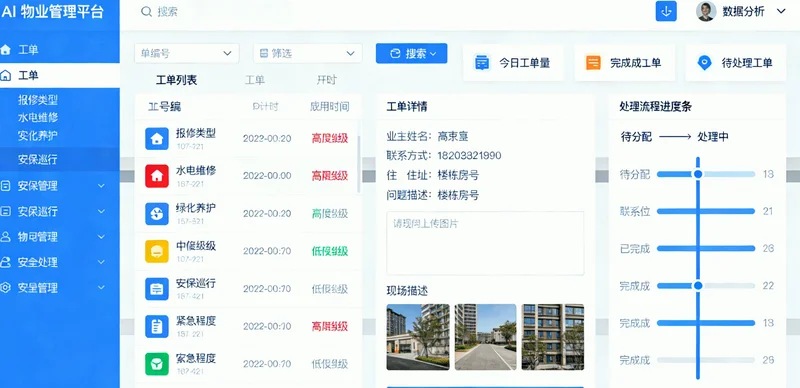The height and width of the screenshot is (388, 800).
Task: Click the 绿化养护 row round icon
Action: (157, 213)
